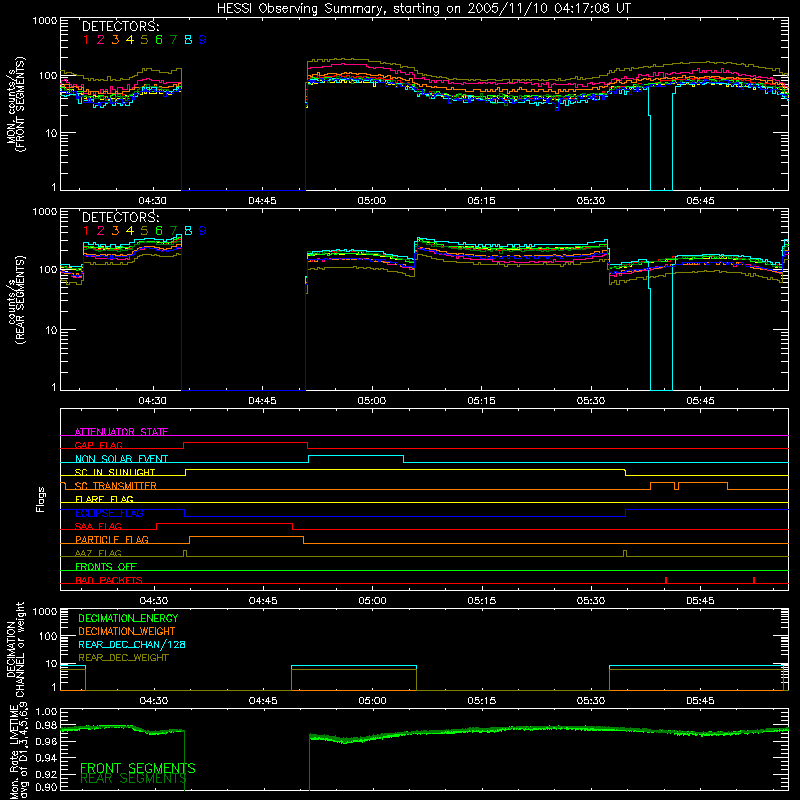Click the 05:30 tick under the Flags plot
This screenshot has width=800, height=800.
(591, 601)
